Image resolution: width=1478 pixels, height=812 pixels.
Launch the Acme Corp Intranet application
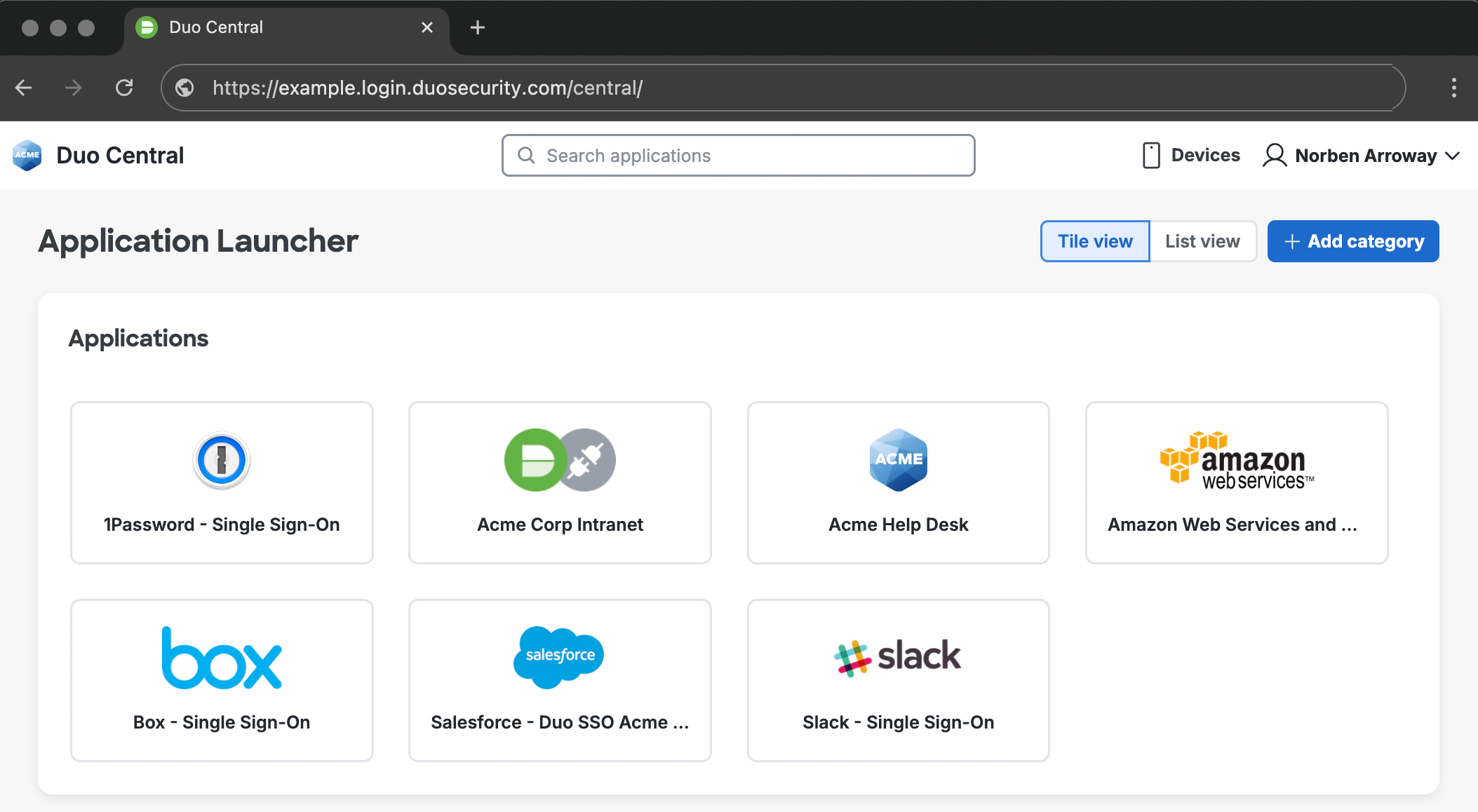coord(559,482)
